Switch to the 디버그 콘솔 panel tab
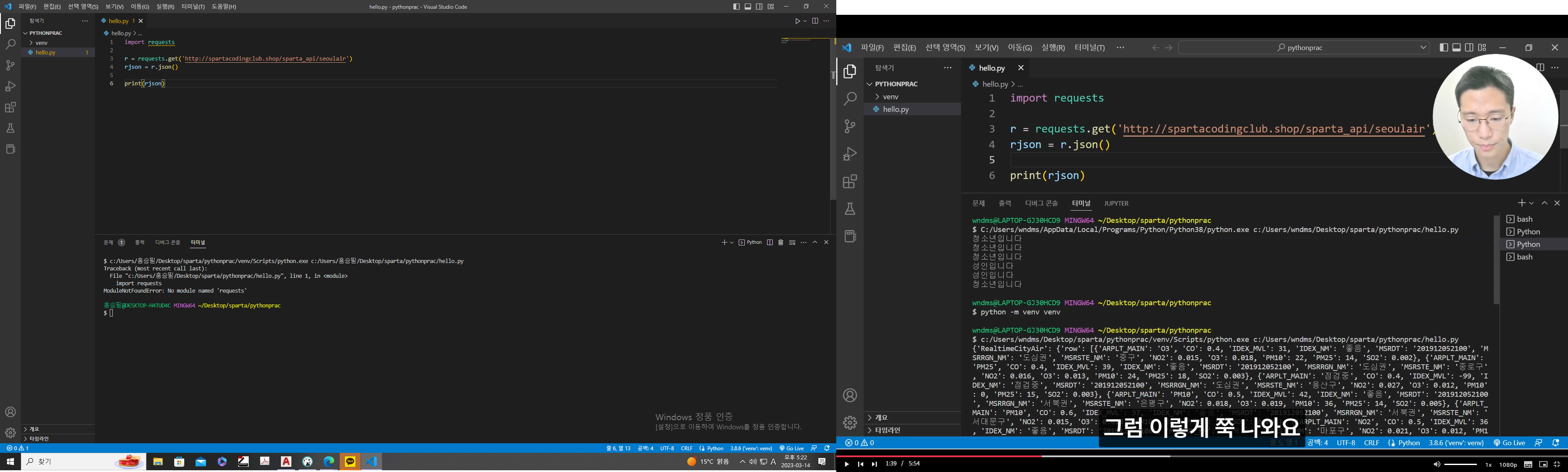 click(x=167, y=243)
